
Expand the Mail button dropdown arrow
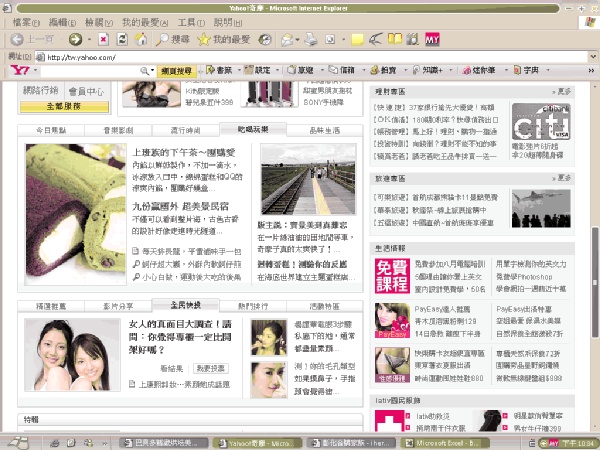[x=297, y=39]
